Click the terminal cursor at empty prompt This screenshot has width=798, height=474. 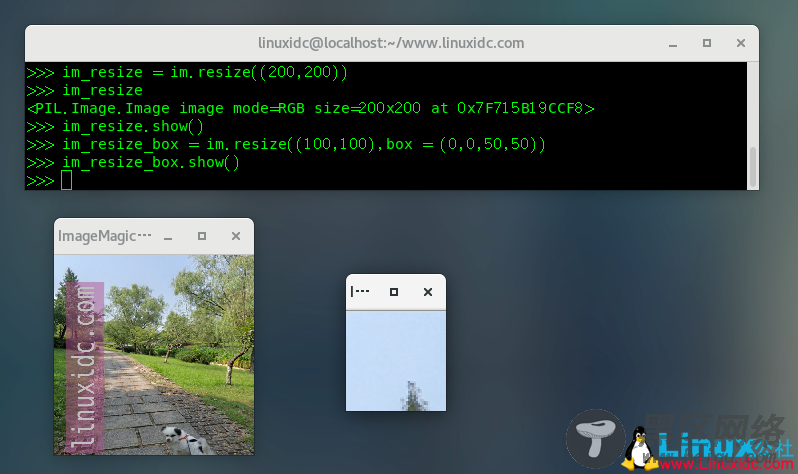(x=66, y=180)
